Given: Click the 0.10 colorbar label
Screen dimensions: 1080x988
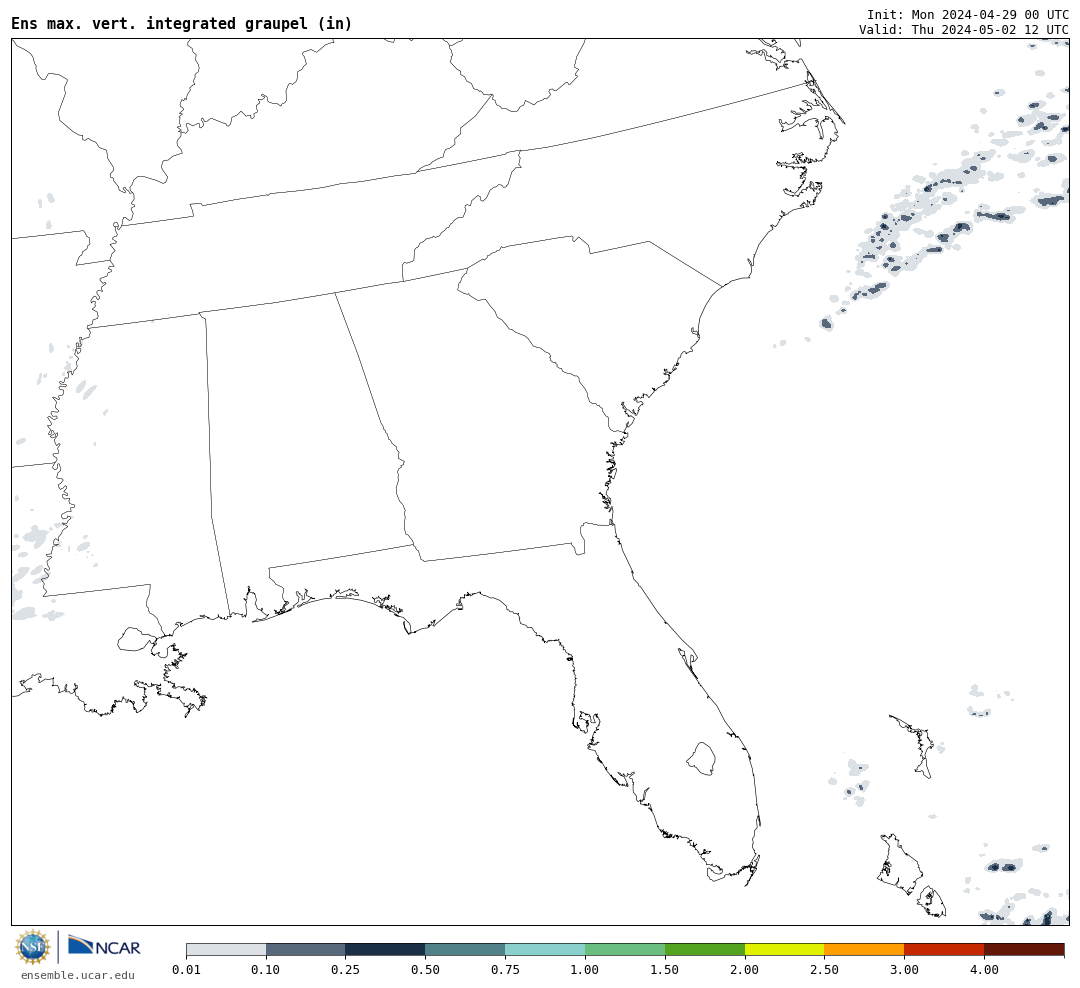Looking at the screenshot, I should (266, 970).
